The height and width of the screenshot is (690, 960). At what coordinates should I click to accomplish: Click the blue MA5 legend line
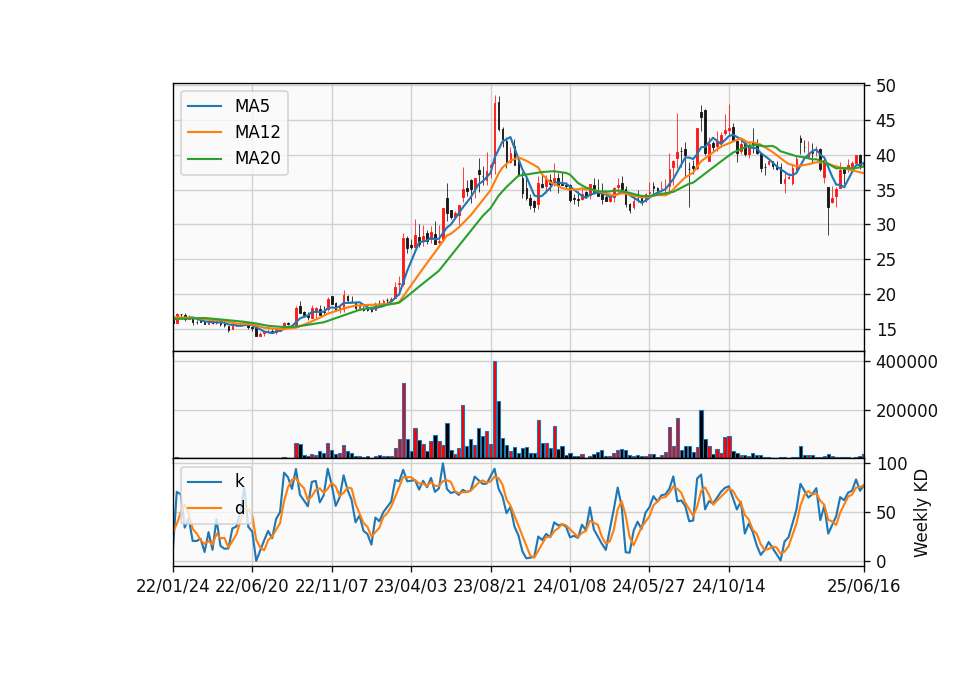click(204, 106)
